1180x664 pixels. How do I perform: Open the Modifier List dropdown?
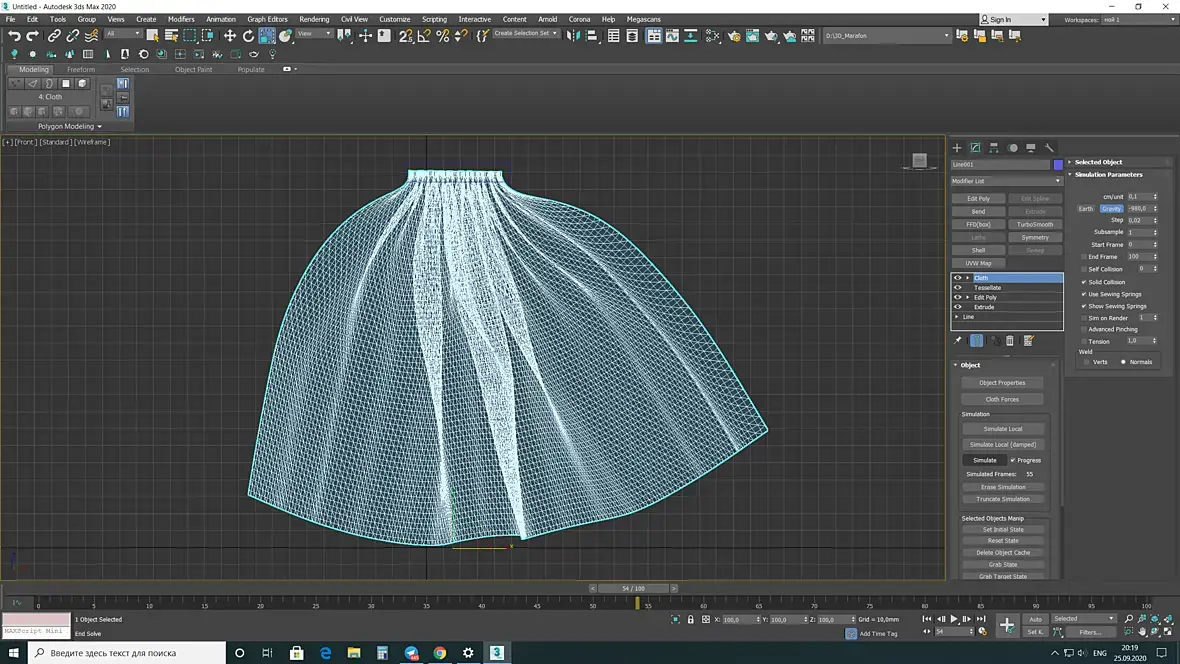pyautogui.click(x=1006, y=181)
